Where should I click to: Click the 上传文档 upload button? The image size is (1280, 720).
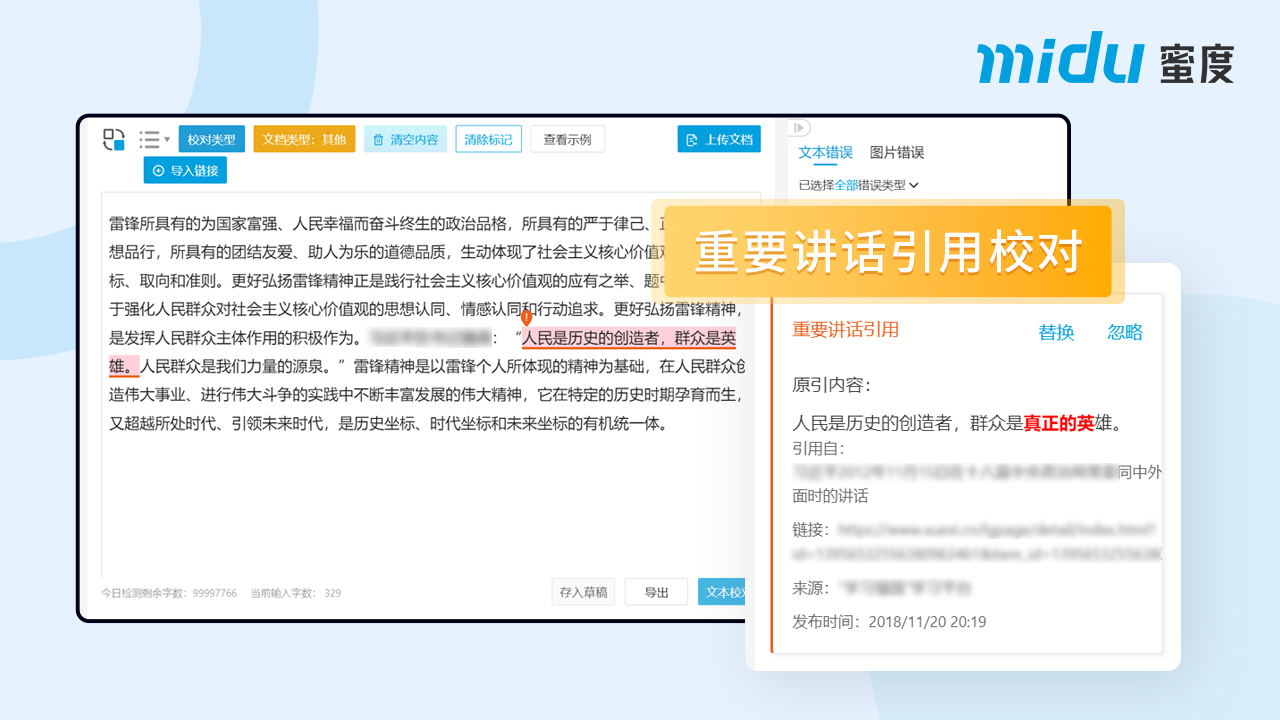click(719, 140)
